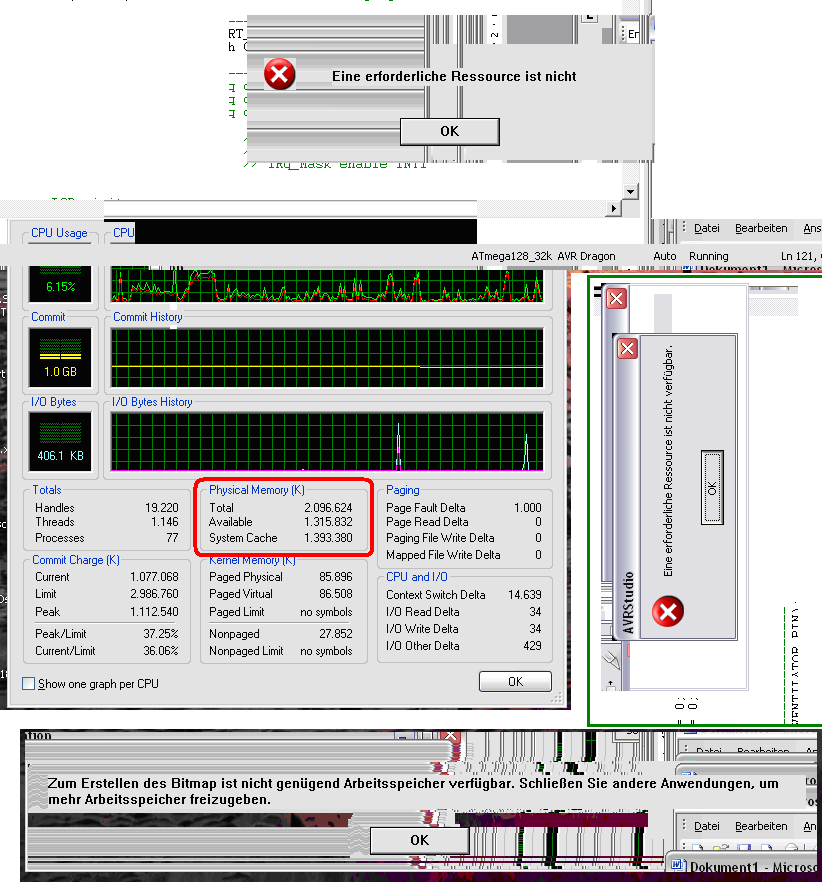
Task: Click the Open folder icon on the Word toolbar
Action: pos(720,847)
